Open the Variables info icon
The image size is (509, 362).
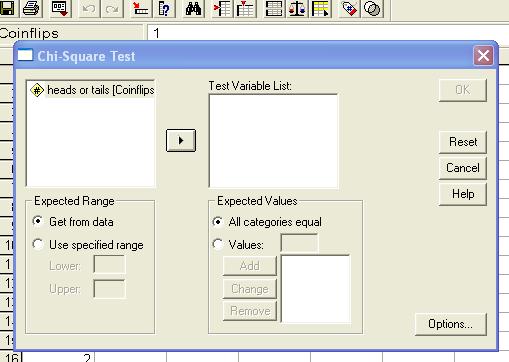[x=164, y=8]
